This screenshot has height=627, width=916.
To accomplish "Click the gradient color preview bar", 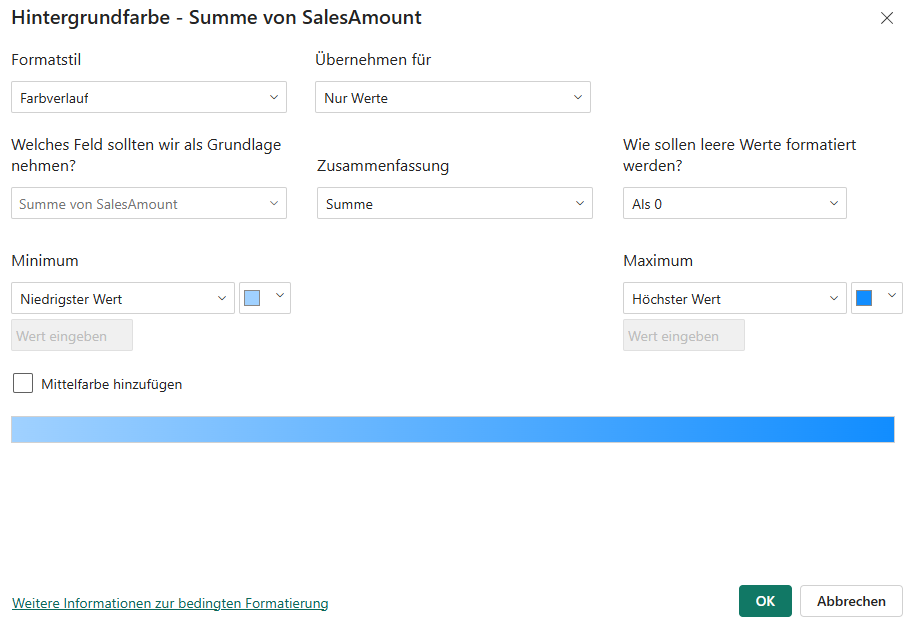I will point(452,429).
